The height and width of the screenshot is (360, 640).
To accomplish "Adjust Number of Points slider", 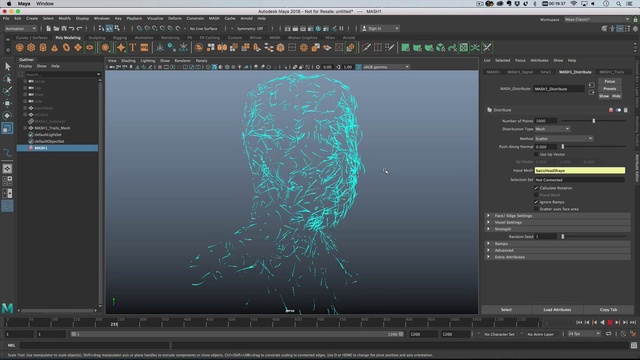I will 594,121.
